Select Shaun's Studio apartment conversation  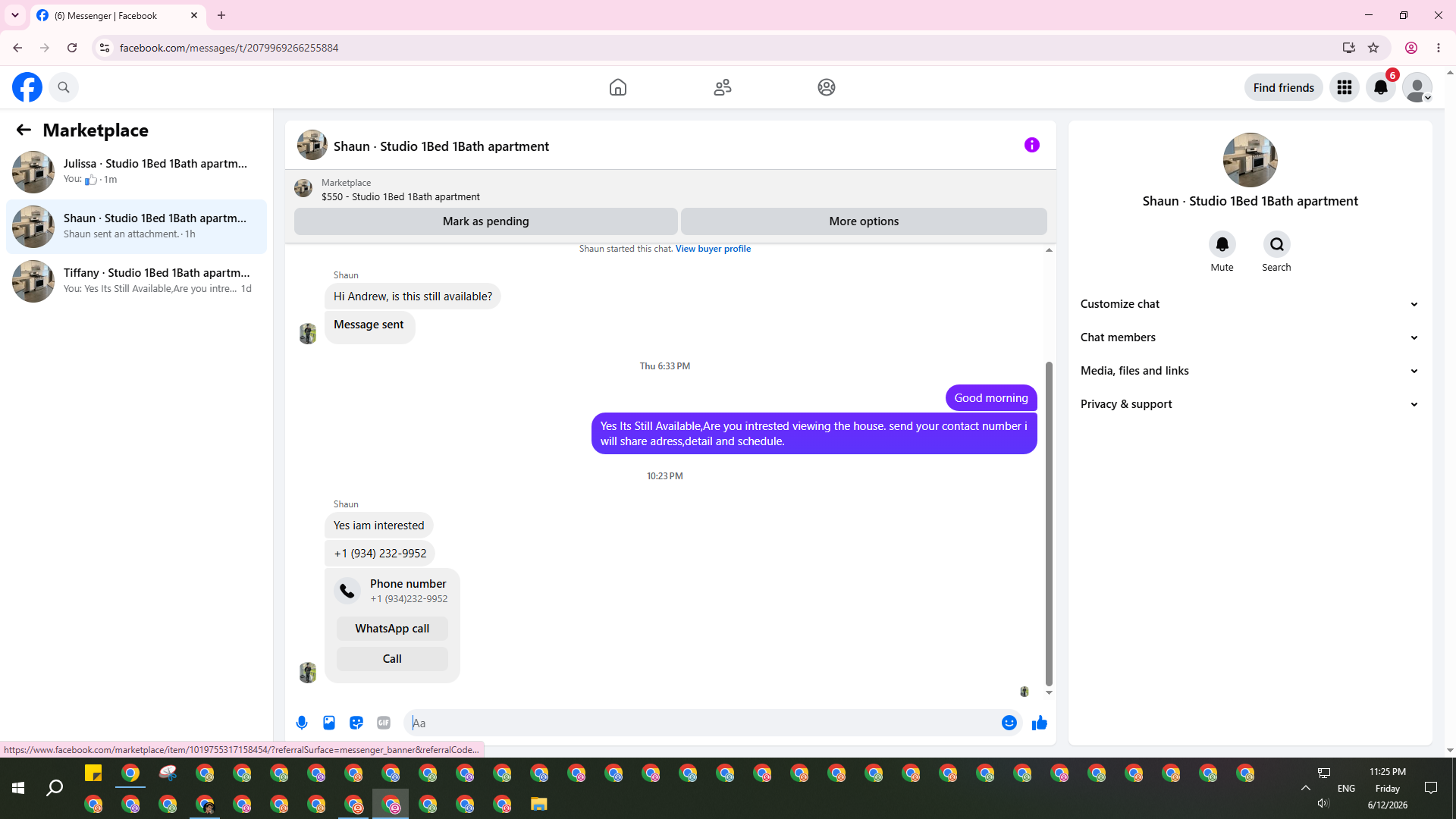point(136,227)
